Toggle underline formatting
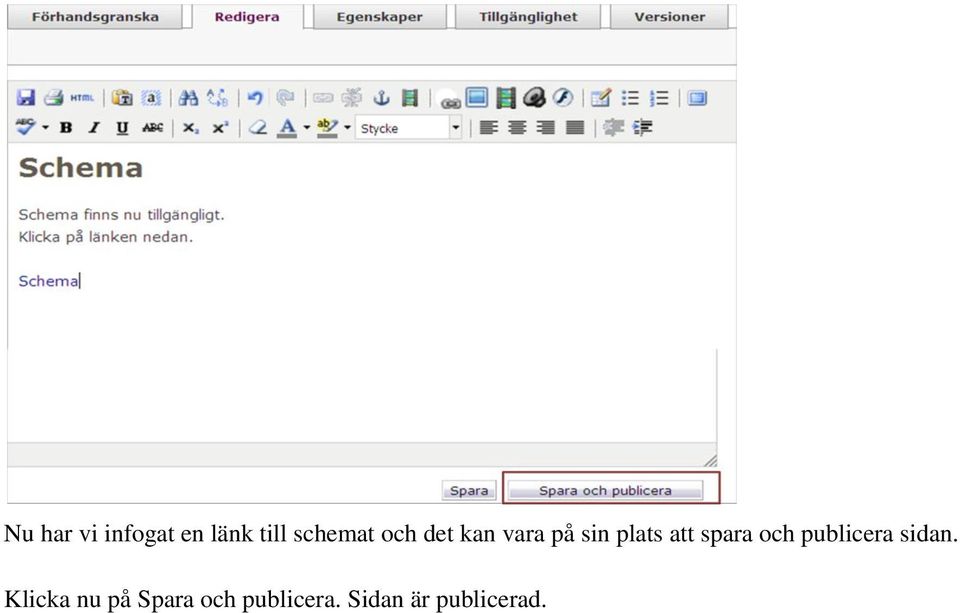The image size is (960, 613). [x=122, y=128]
